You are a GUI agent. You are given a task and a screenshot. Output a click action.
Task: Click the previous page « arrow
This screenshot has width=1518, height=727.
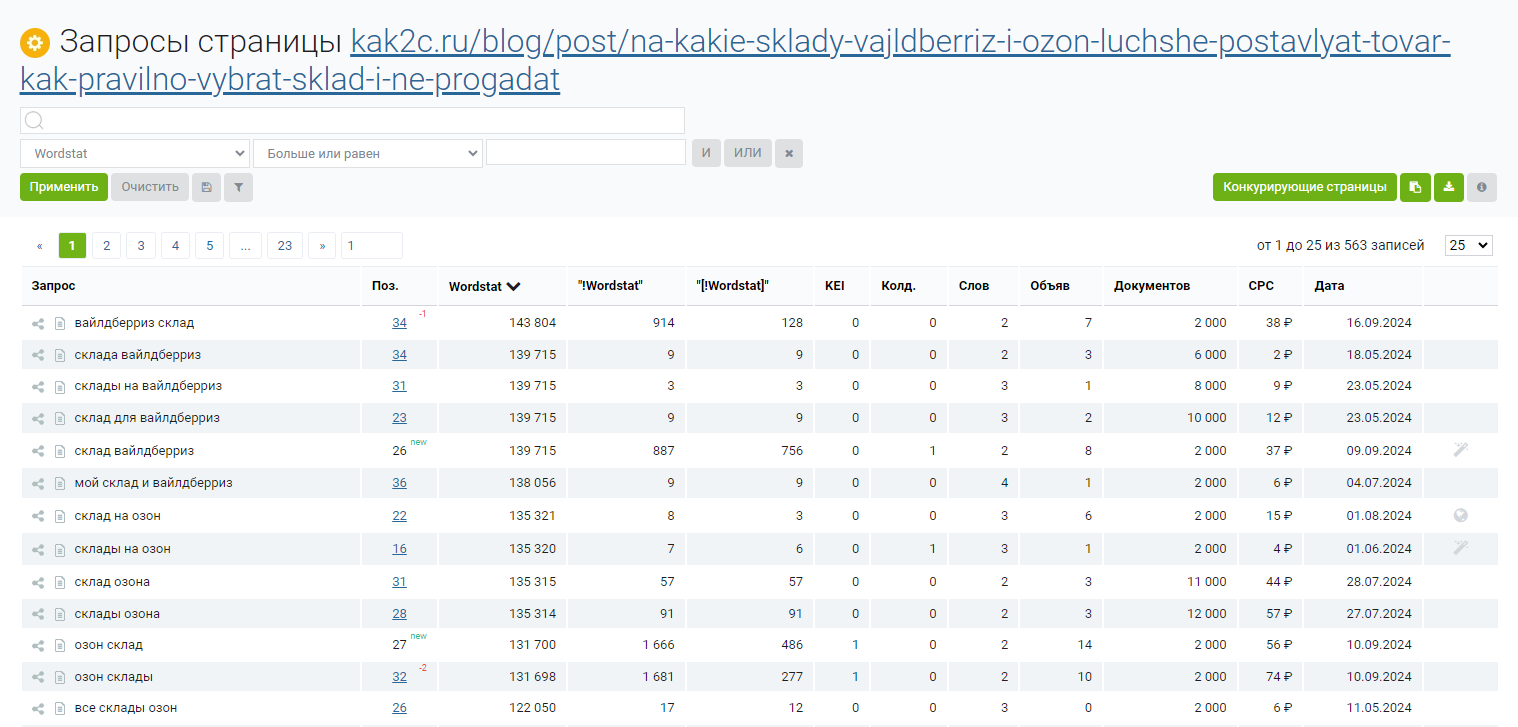39,246
